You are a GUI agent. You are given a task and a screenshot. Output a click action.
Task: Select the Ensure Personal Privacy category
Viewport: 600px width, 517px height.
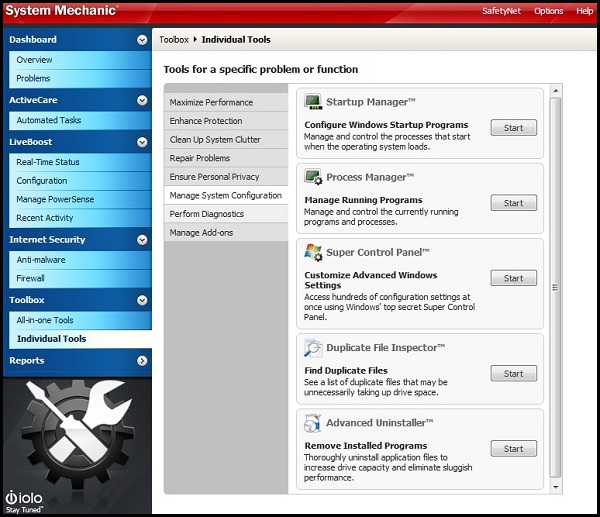pyautogui.click(x=226, y=177)
